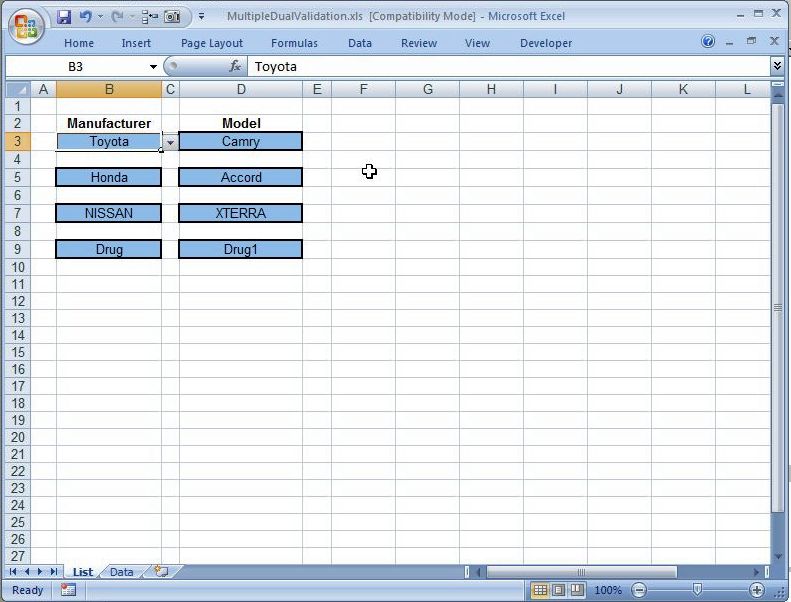Image resolution: width=791 pixels, height=602 pixels.
Task: Open the Formulas ribbon tab
Action: click(294, 43)
